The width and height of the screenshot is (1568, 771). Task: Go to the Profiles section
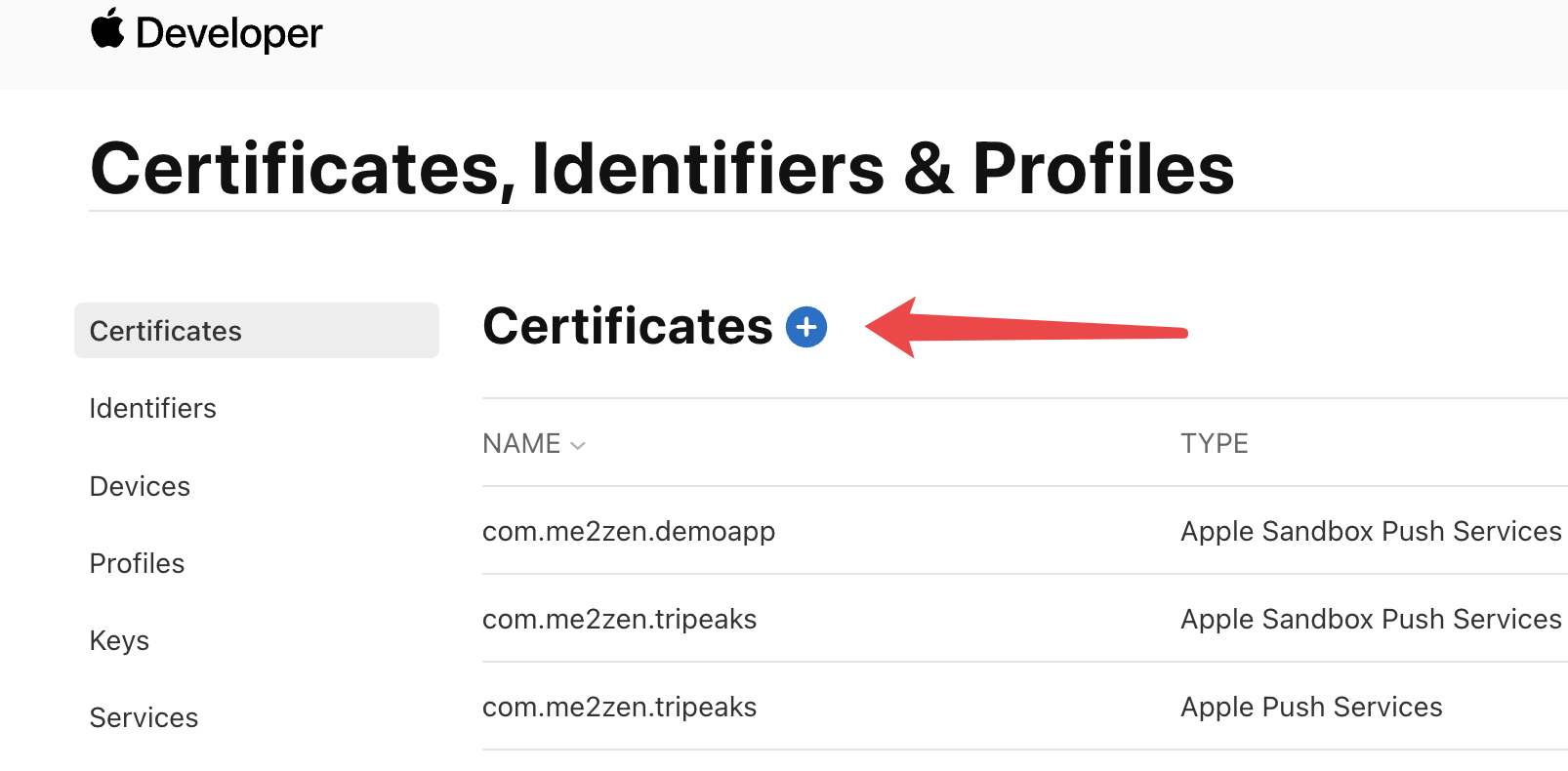point(137,563)
